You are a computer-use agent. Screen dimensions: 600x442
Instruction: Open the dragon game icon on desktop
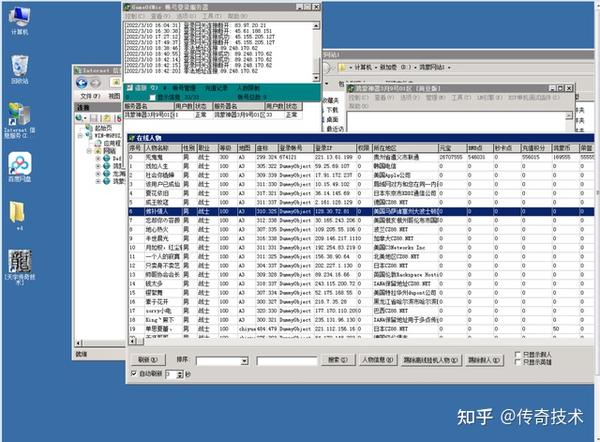20,262
